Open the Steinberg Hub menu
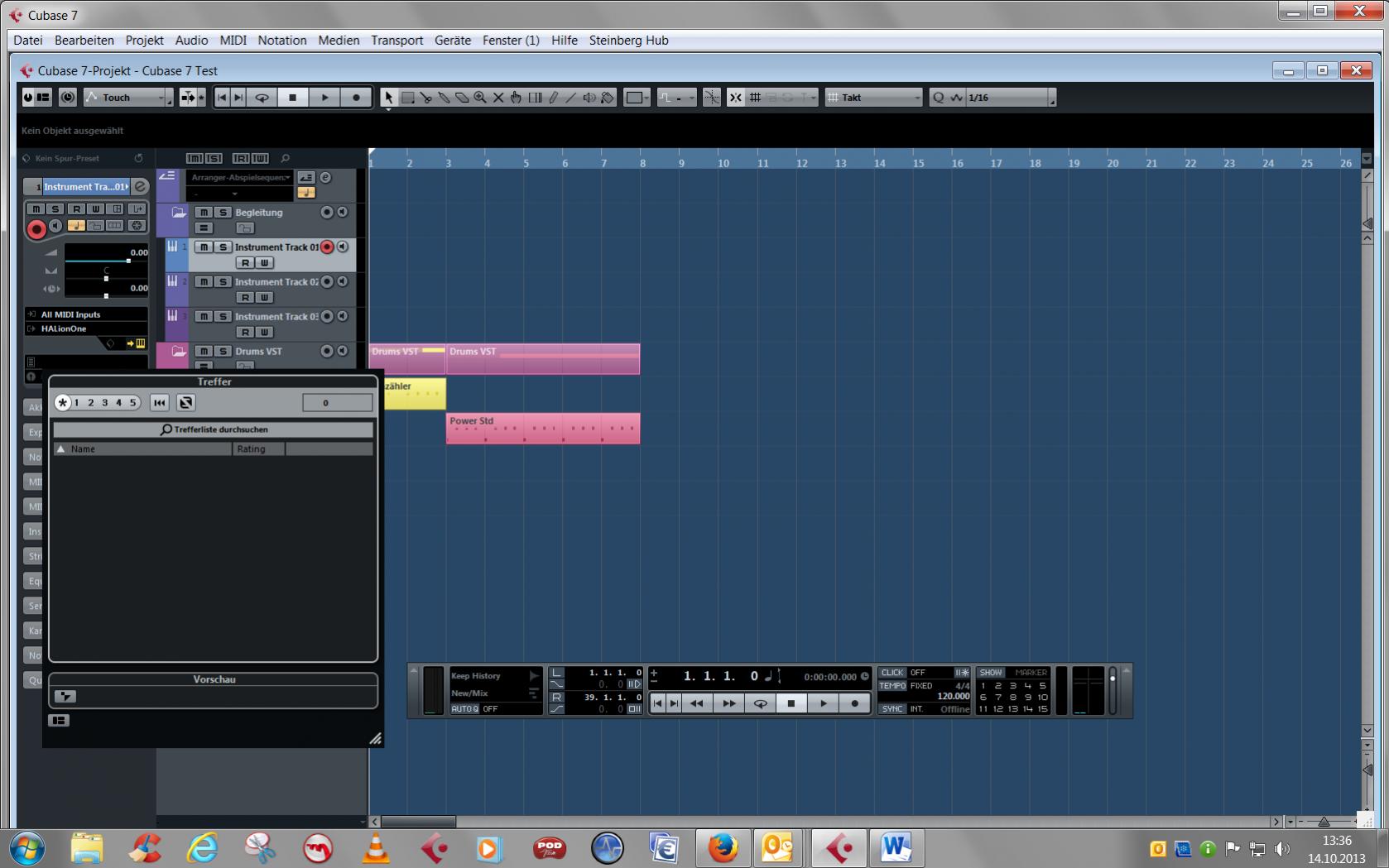This screenshot has width=1389, height=868. (629, 40)
